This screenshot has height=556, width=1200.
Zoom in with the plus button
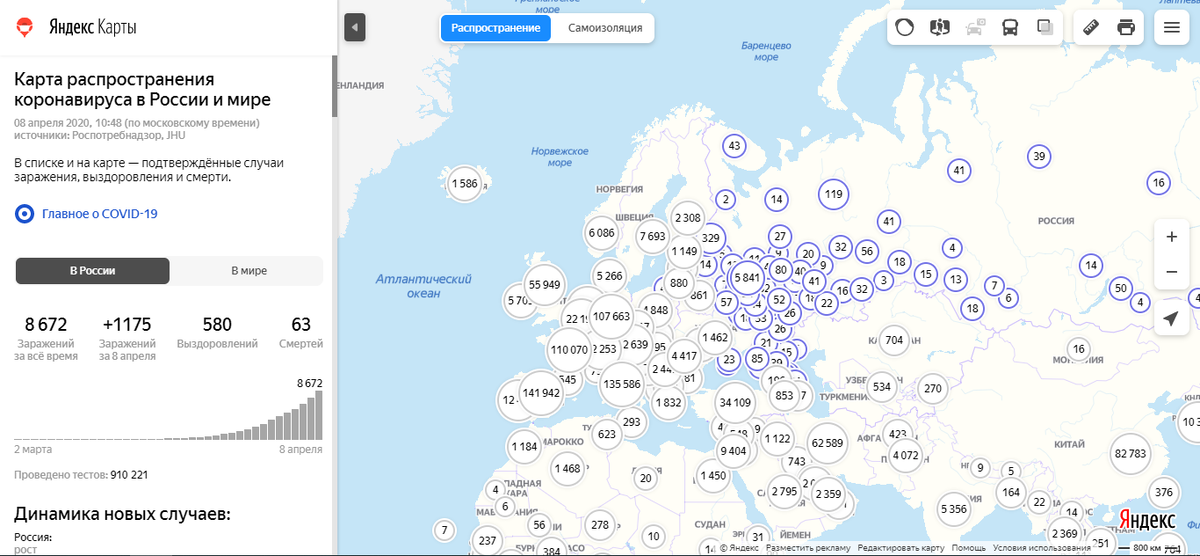point(1171,237)
